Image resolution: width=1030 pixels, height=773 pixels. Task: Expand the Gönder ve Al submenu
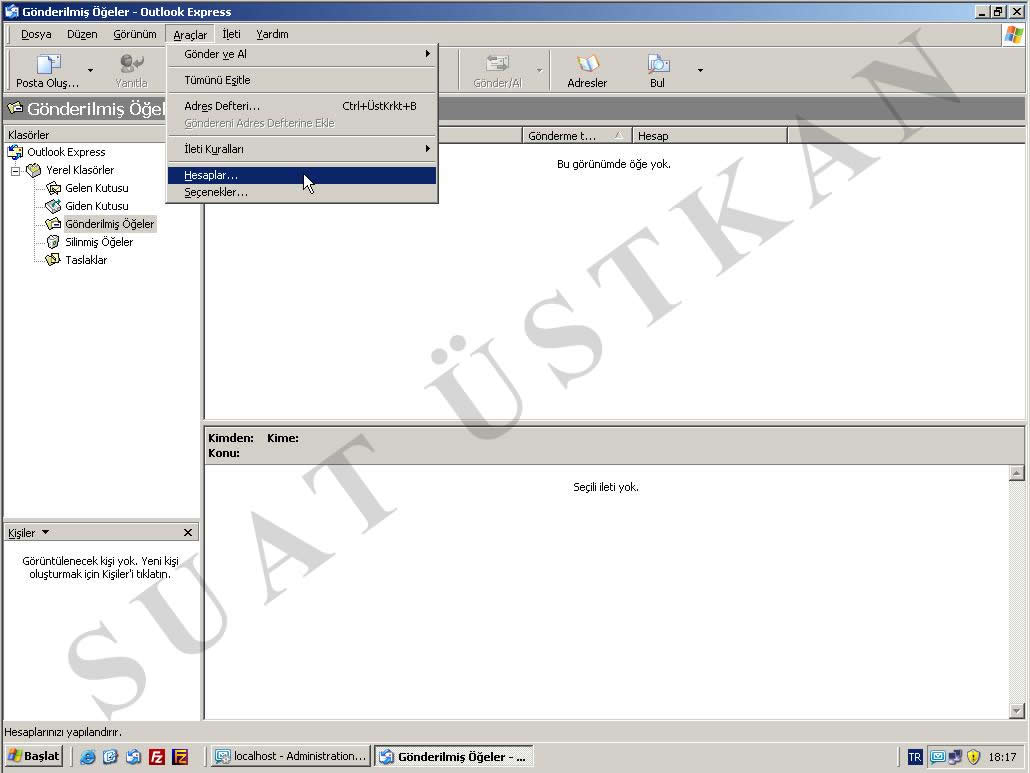pos(302,54)
